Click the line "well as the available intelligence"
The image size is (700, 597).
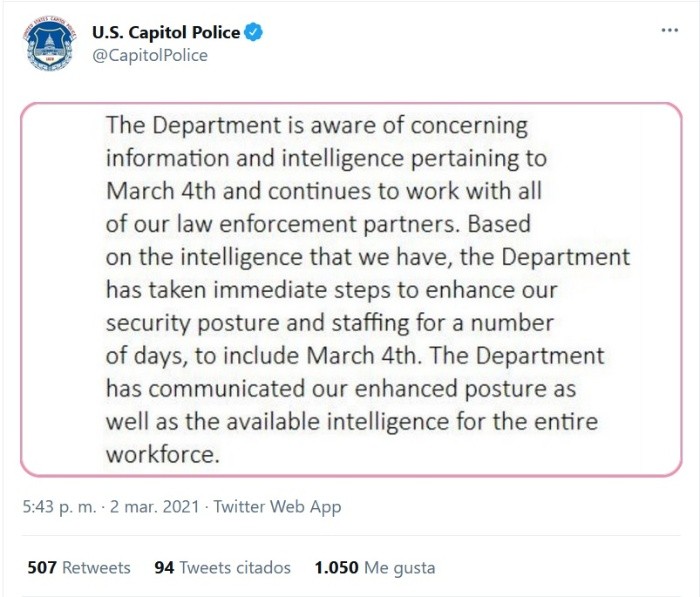coord(351,421)
